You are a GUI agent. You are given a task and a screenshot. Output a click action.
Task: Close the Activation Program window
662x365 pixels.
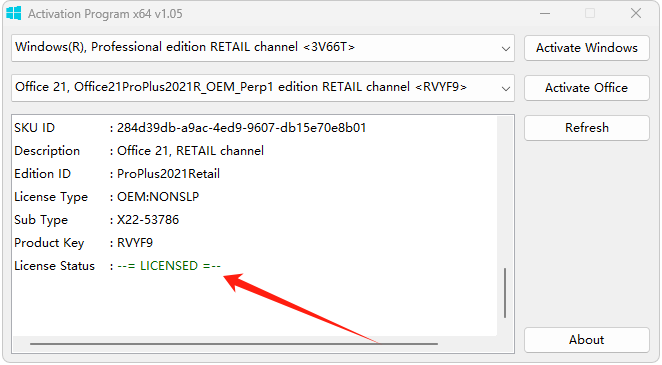point(636,14)
